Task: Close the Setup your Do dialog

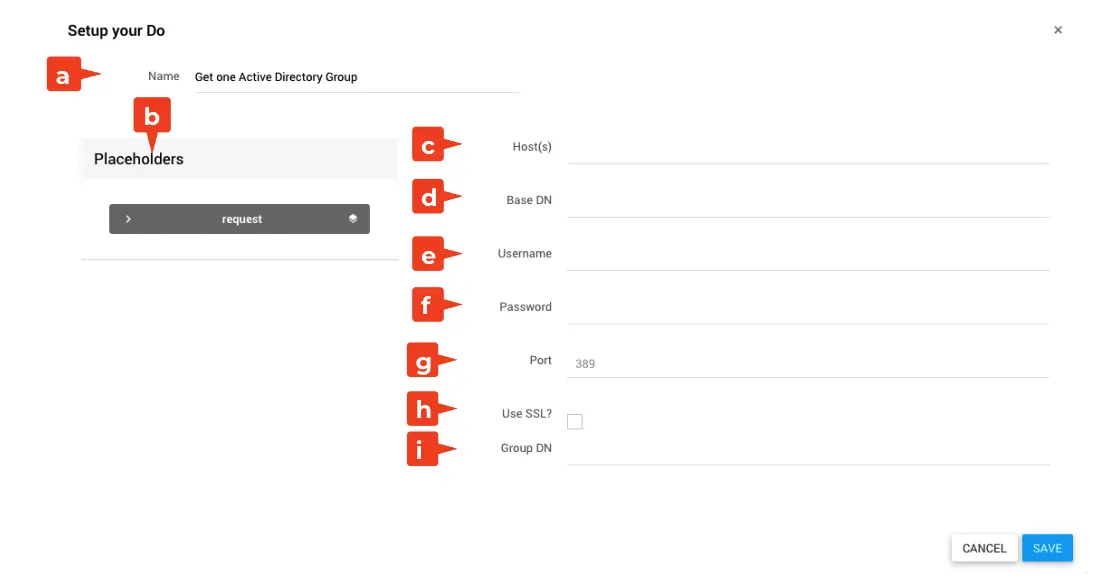Action: coord(1058,30)
